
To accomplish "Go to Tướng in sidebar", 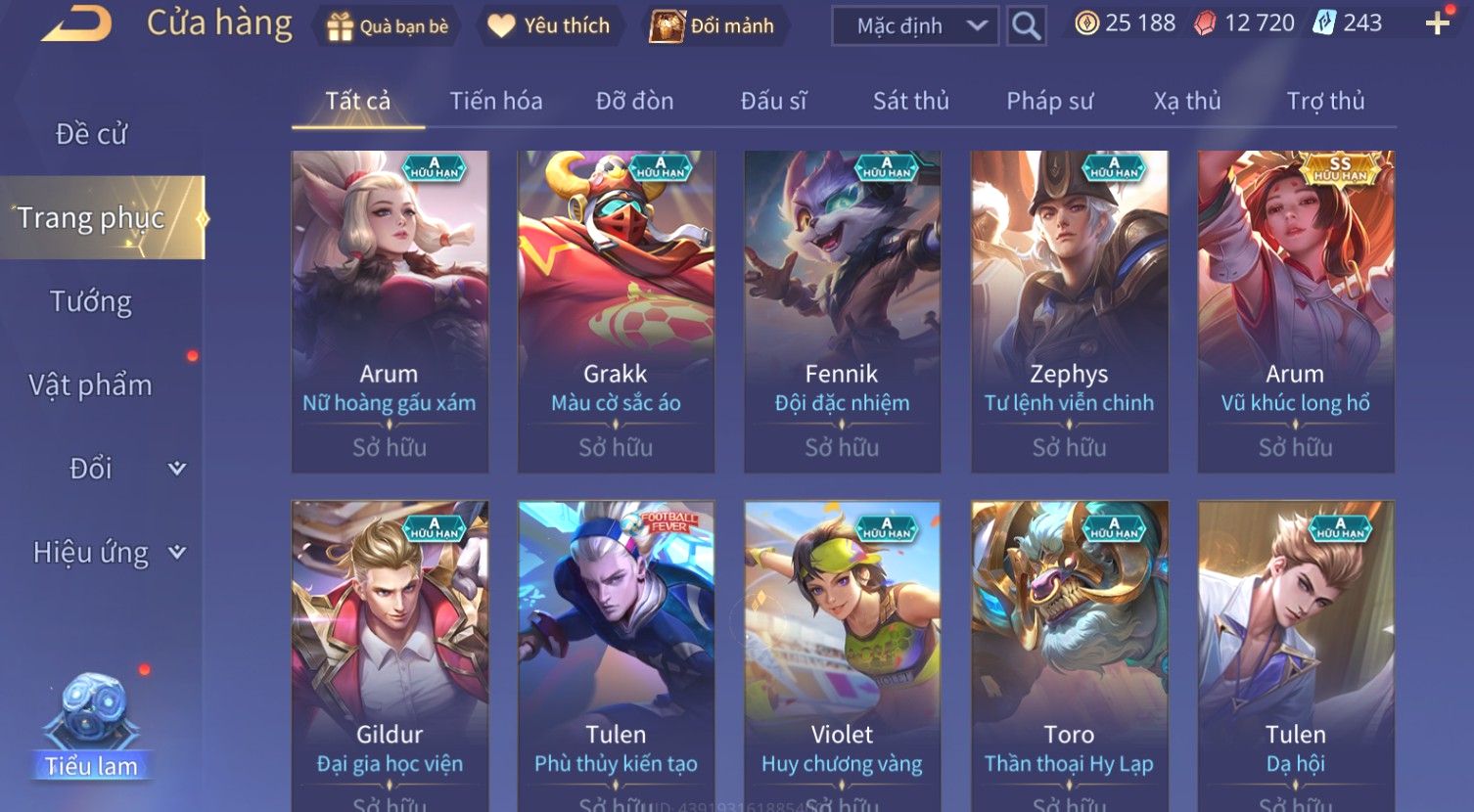I will (91, 301).
